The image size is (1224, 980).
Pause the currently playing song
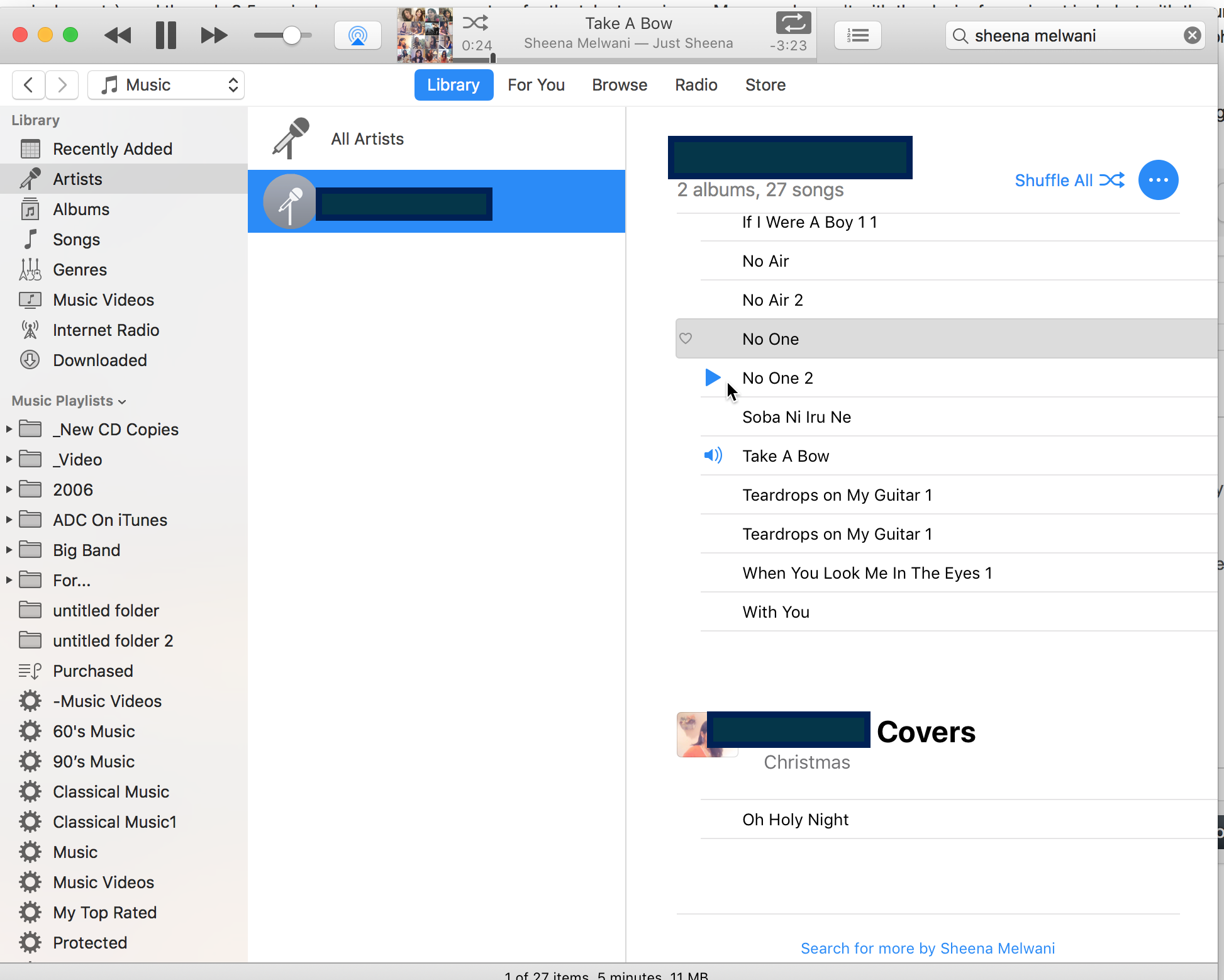coord(166,35)
